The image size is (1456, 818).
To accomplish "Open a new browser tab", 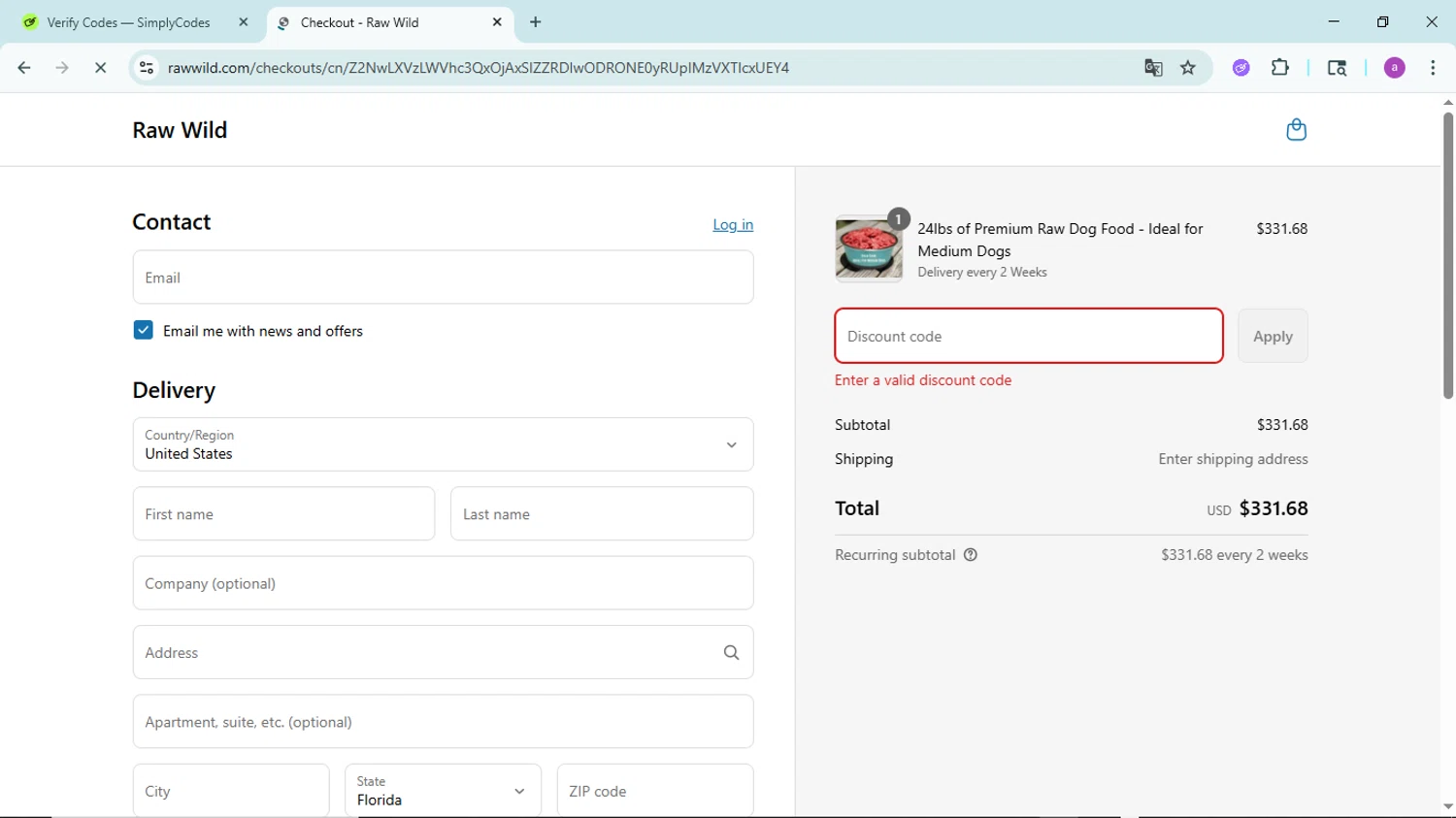I will pyautogui.click(x=535, y=22).
